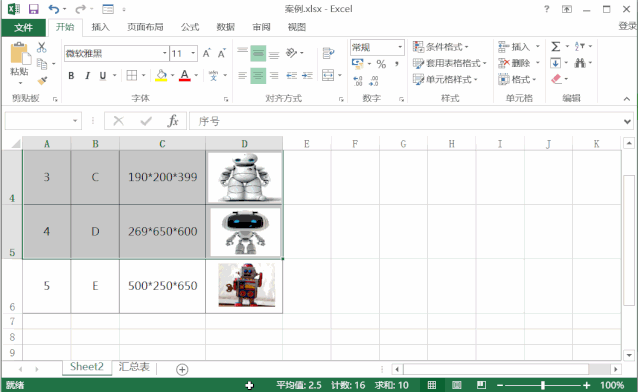Expand the formula bar chevron
This screenshot has width=638, height=392.
(x=627, y=121)
